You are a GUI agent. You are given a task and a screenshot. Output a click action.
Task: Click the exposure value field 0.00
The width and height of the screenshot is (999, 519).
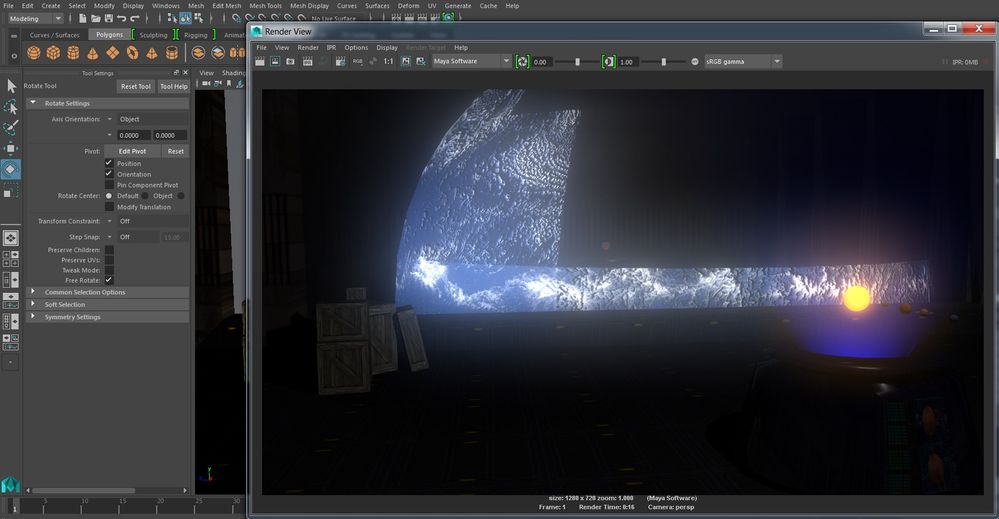coord(542,62)
